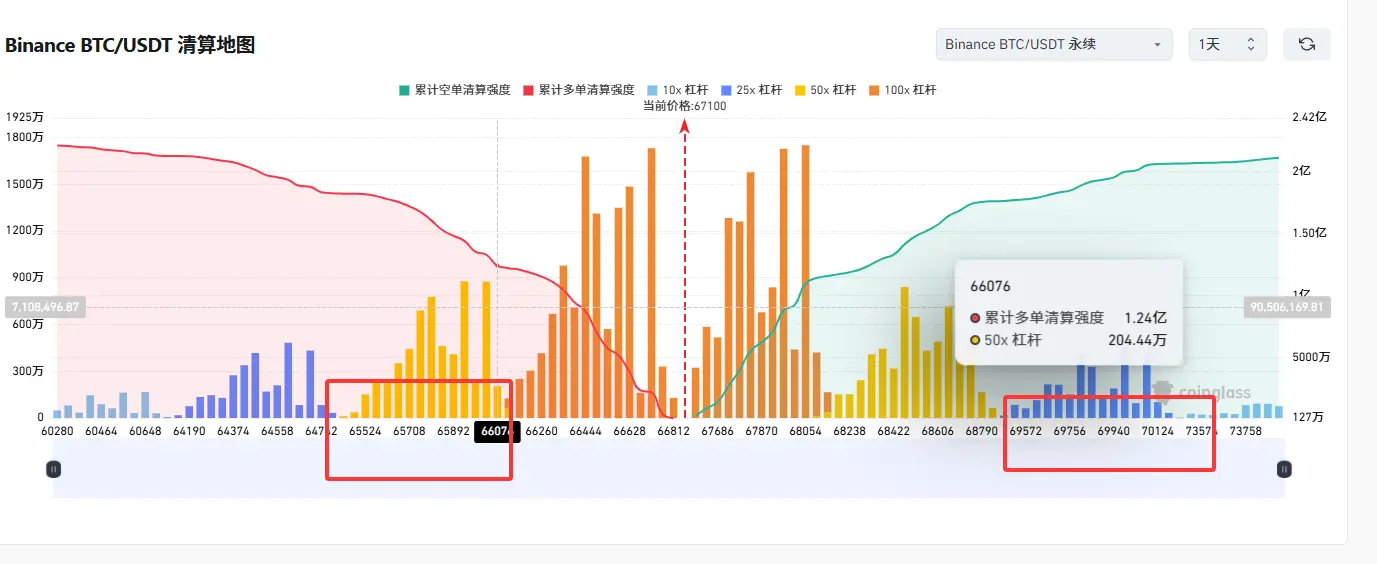The image size is (1377, 564).
Task: Click x-axis label 66260
Action: point(541,431)
